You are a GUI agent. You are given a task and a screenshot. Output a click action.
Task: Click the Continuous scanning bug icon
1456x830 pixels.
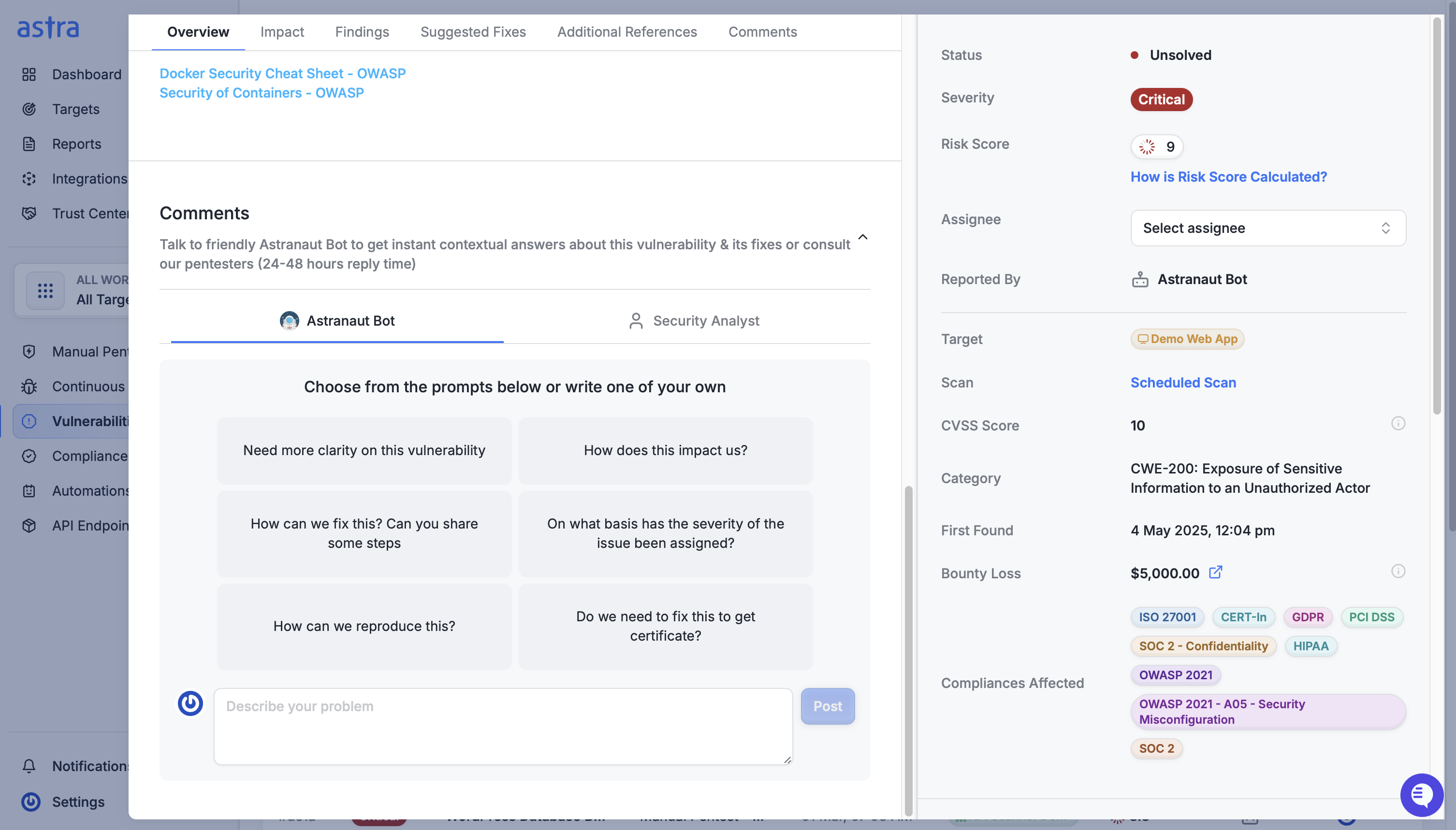click(x=29, y=386)
